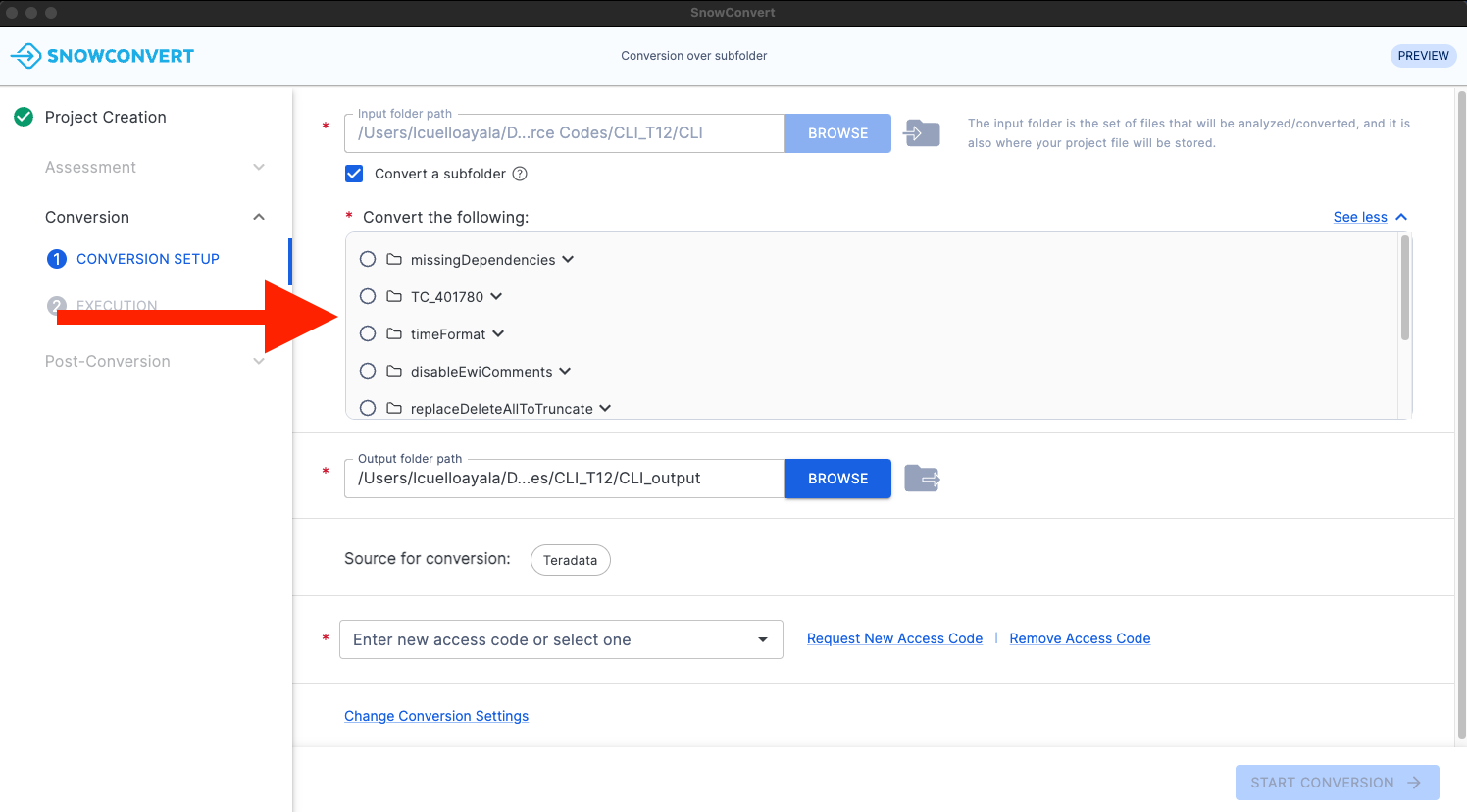Collapse the Conversion sidebar section
The image size is (1467, 812).
click(259, 217)
